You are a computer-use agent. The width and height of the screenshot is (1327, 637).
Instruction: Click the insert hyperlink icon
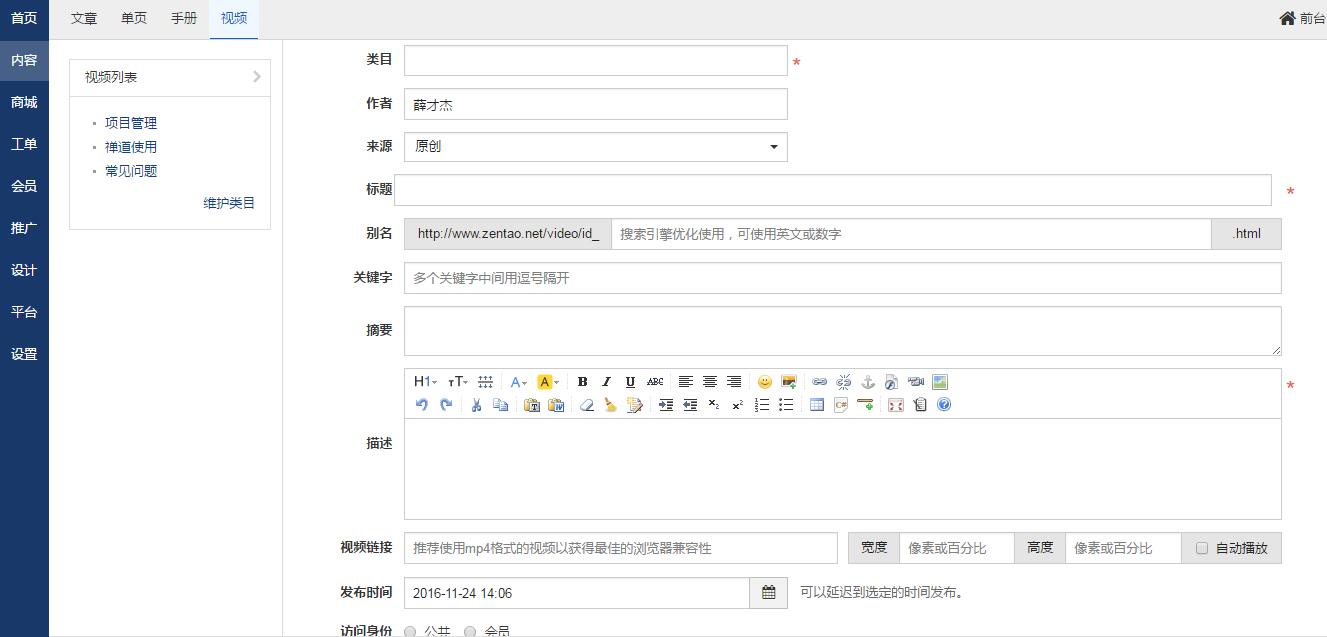(819, 382)
